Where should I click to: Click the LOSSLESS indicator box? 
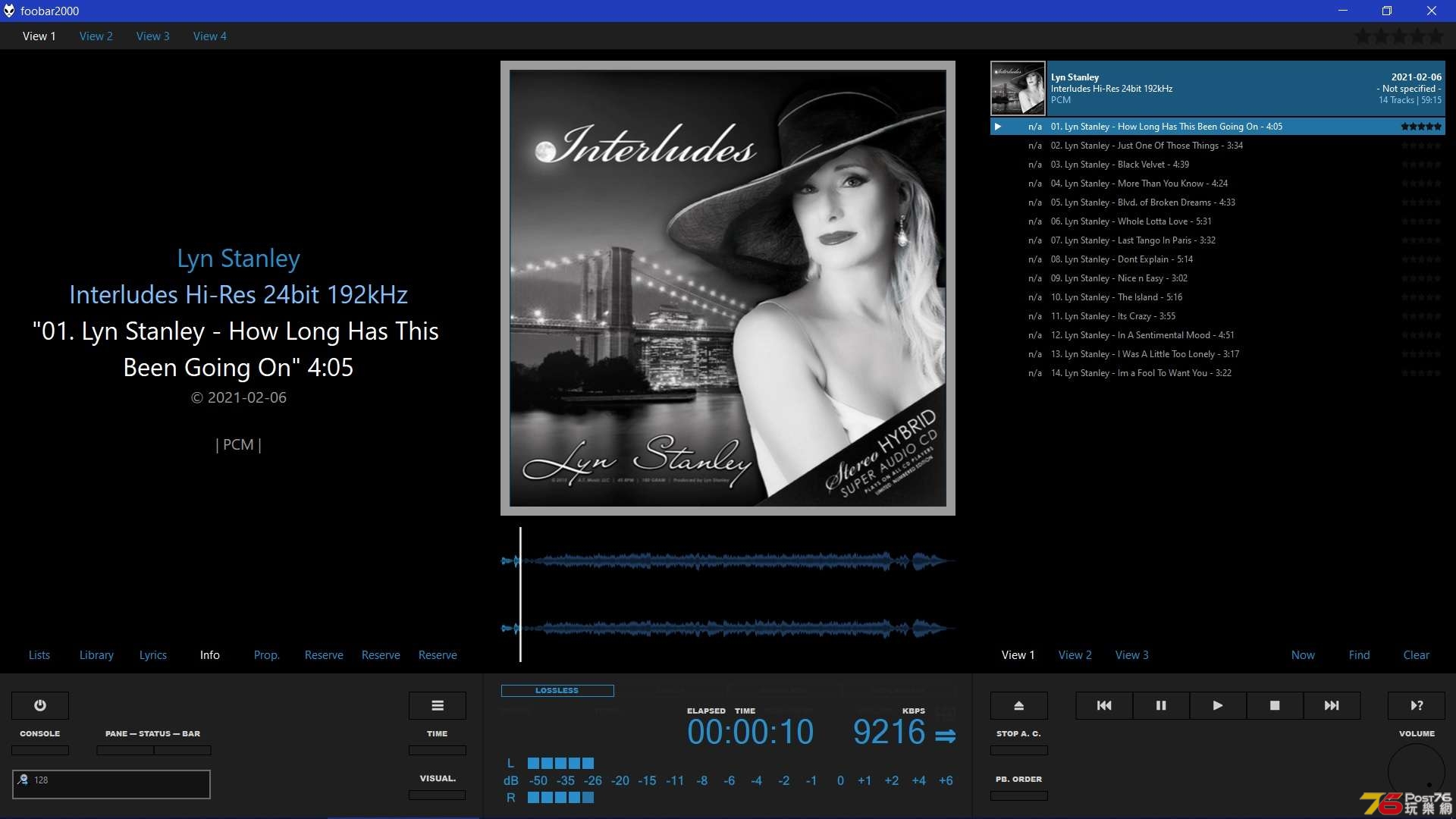coord(557,690)
